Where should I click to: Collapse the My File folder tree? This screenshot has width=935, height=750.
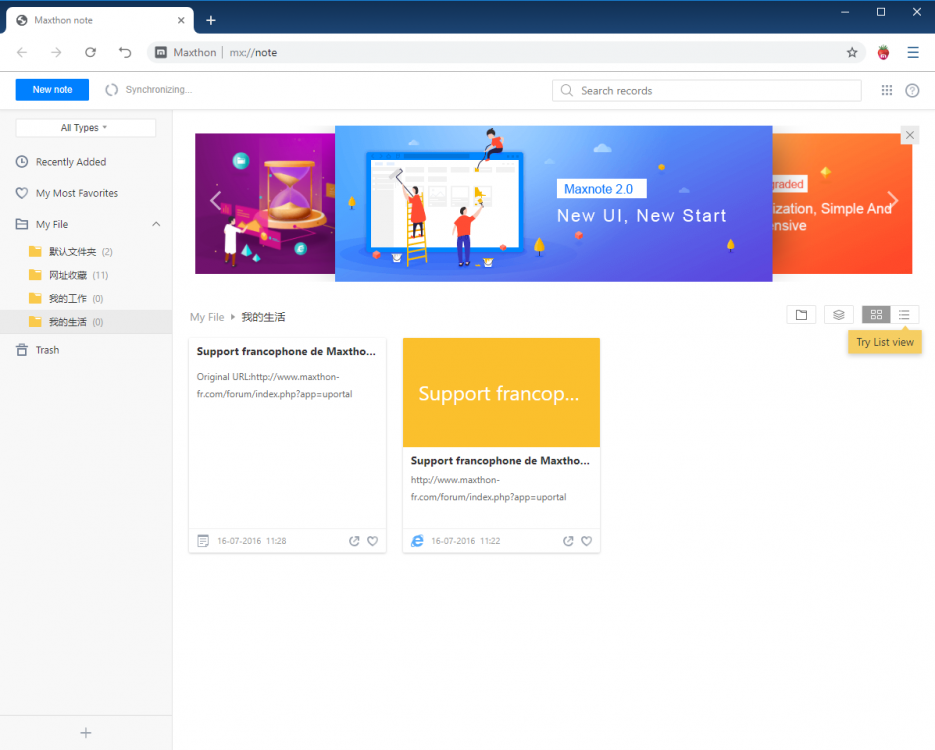tap(155, 224)
